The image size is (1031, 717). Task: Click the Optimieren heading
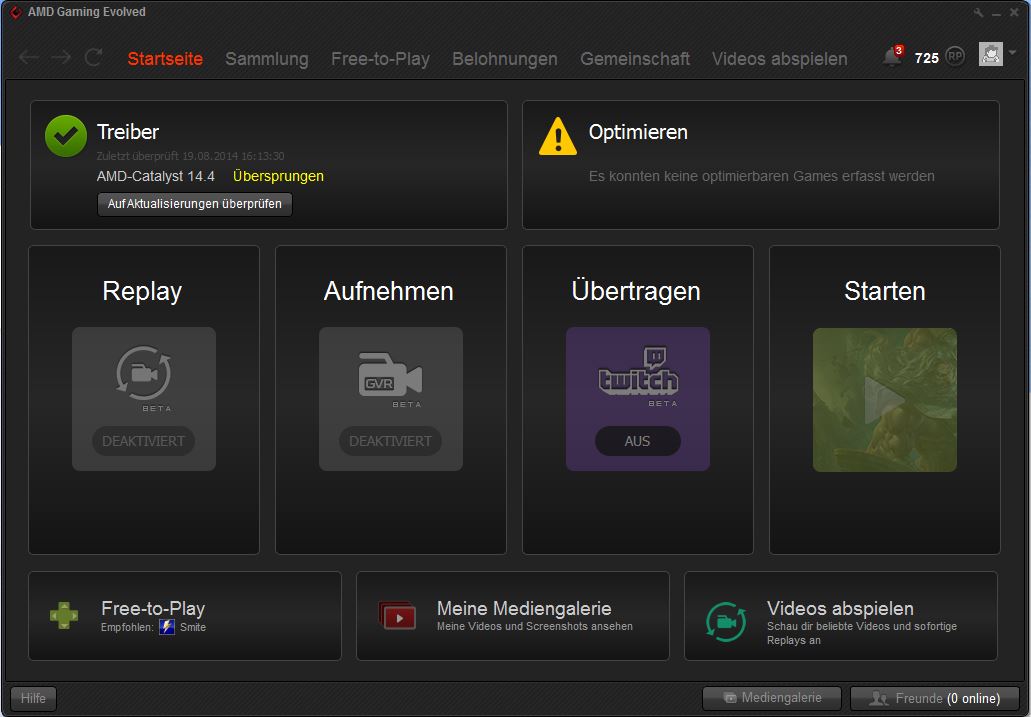point(638,132)
